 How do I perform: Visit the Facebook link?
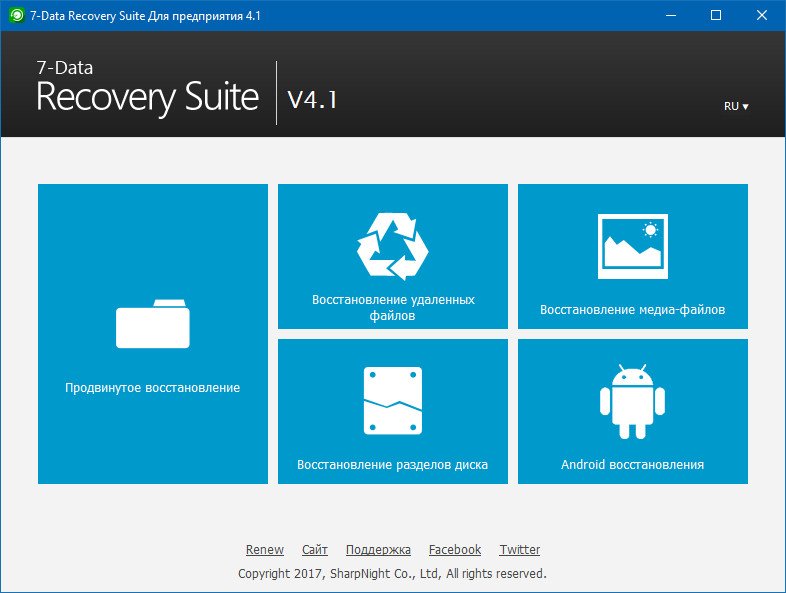click(x=455, y=549)
